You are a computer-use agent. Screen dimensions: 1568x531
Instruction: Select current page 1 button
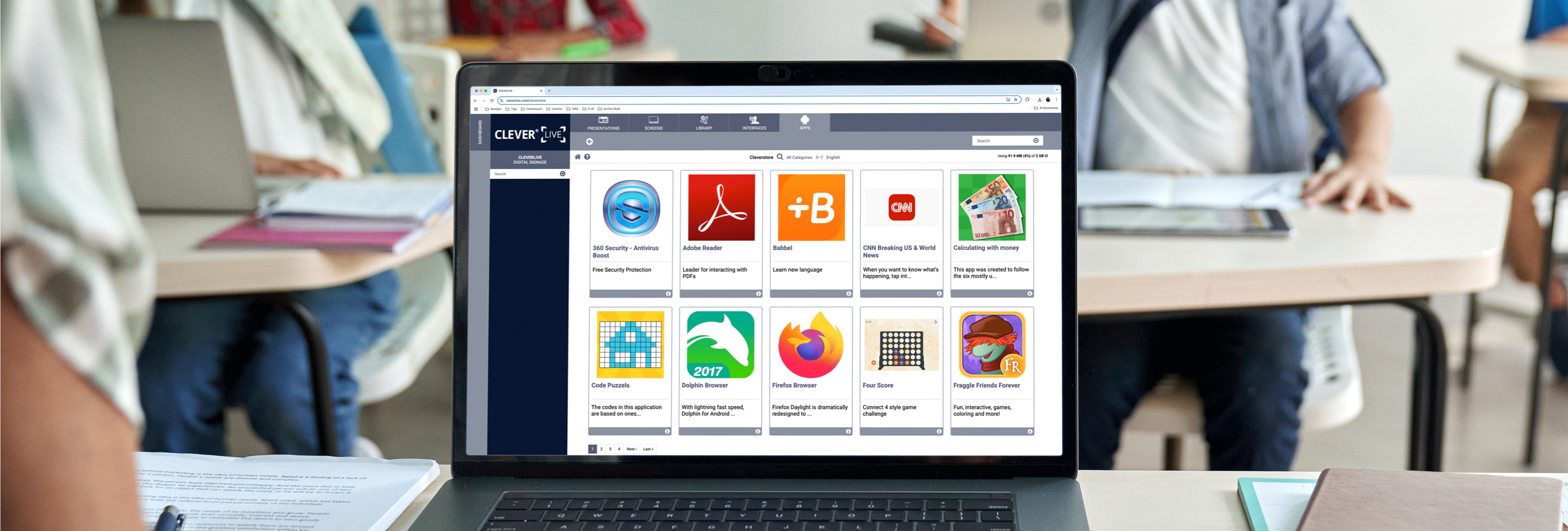[592, 449]
